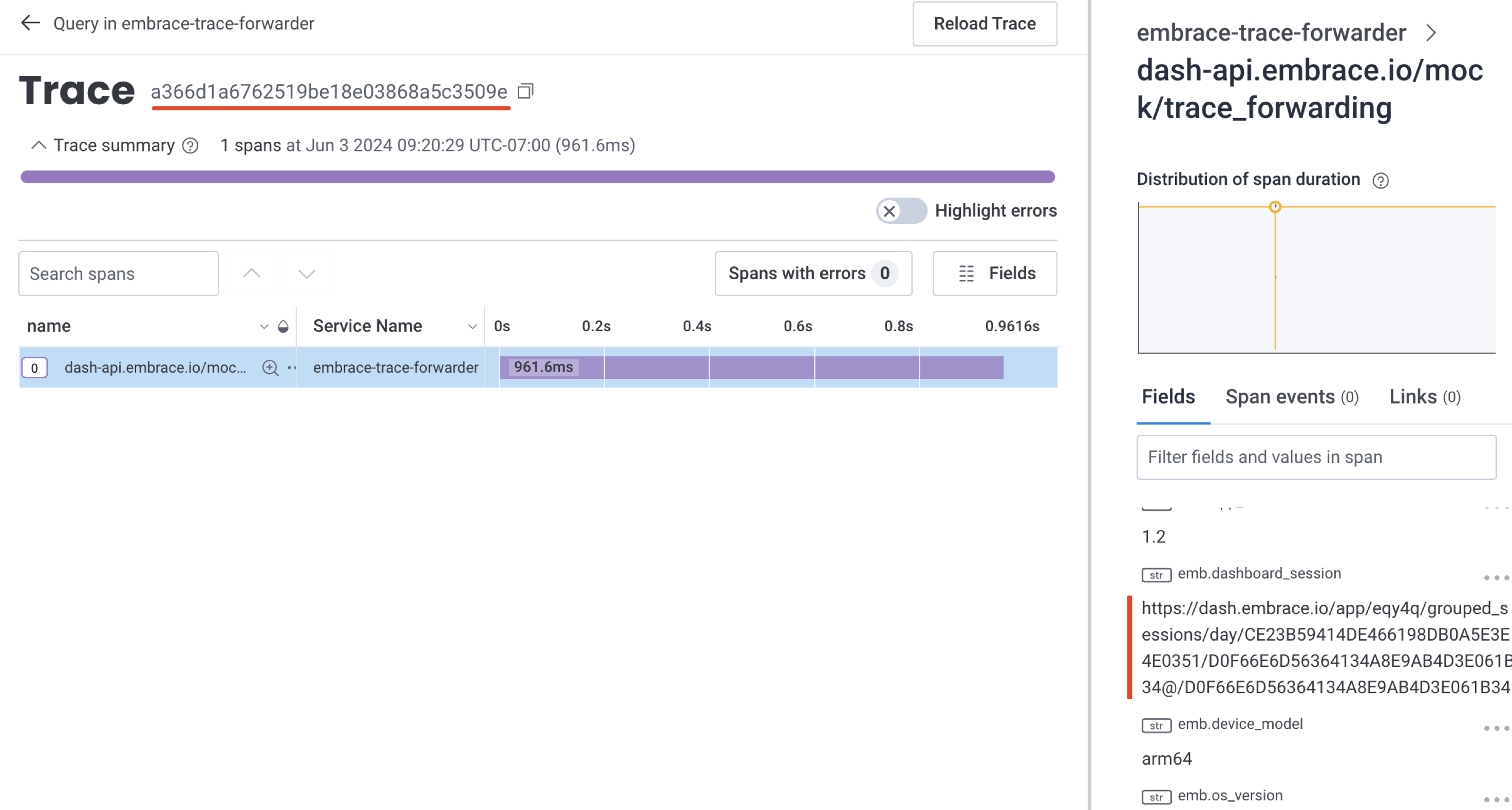
Task: Switch to the Links tab
Action: [1425, 397]
